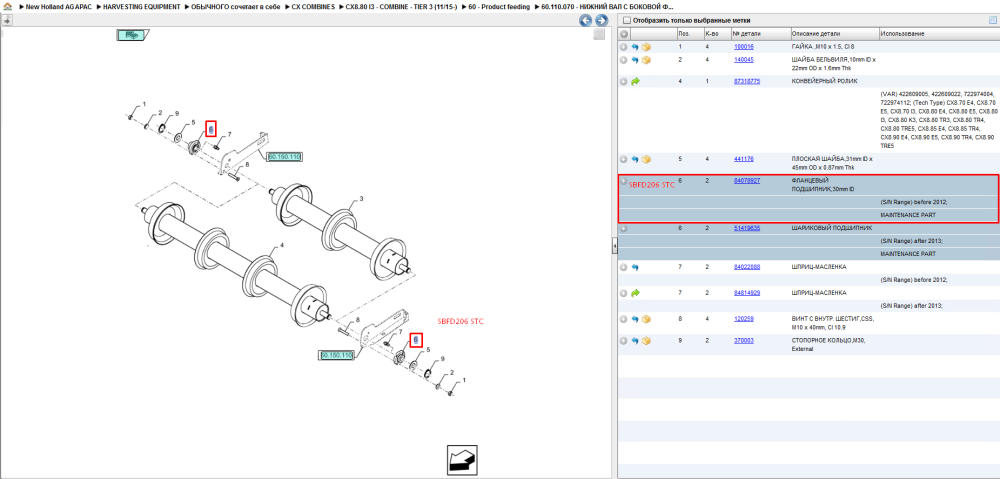This screenshot has height=479, width=1000.
Task: Expand all rows via header plus icon
Action: coord(624,34)
